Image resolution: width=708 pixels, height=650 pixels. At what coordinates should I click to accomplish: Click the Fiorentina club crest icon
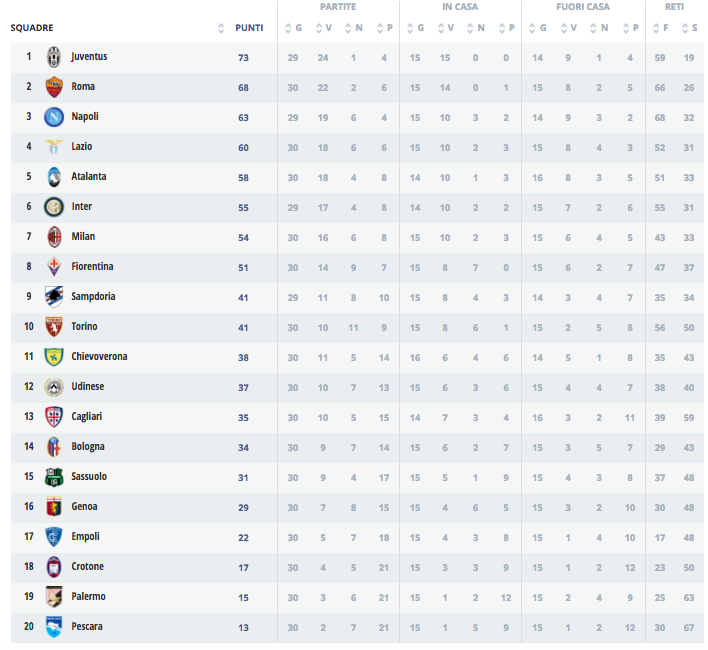(x=54, y=267)
